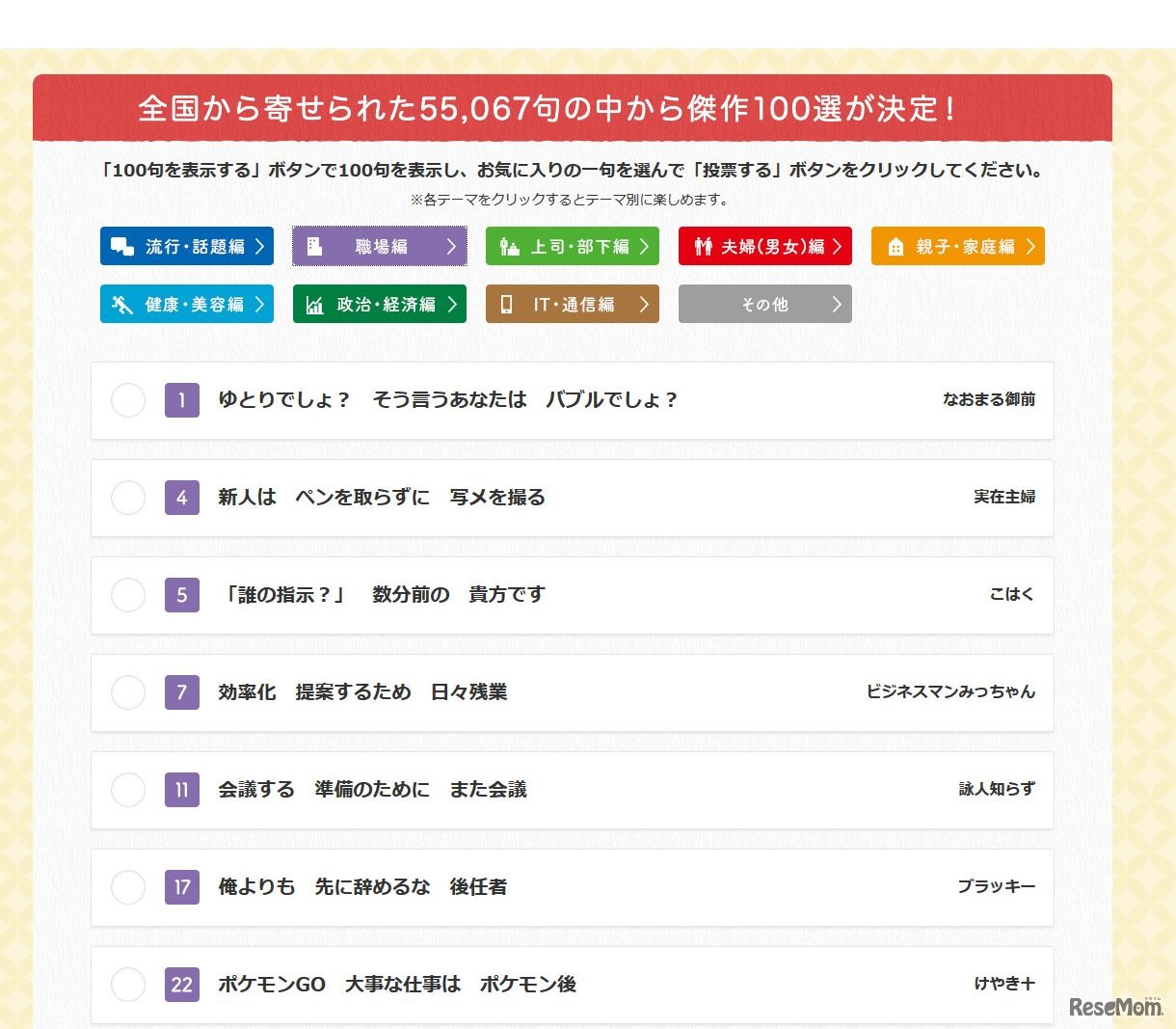
Task: Click the chart icon on 政治・経済編
Action: point(314,305)
